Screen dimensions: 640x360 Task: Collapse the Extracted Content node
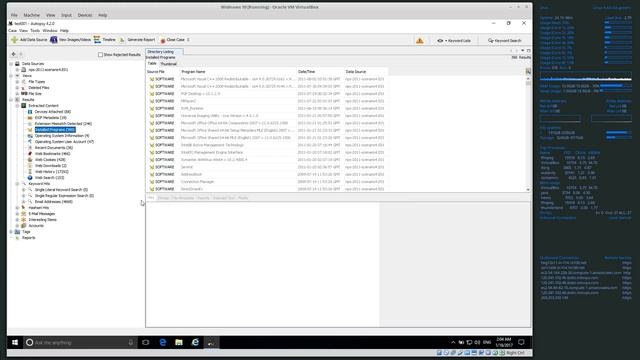17,106
